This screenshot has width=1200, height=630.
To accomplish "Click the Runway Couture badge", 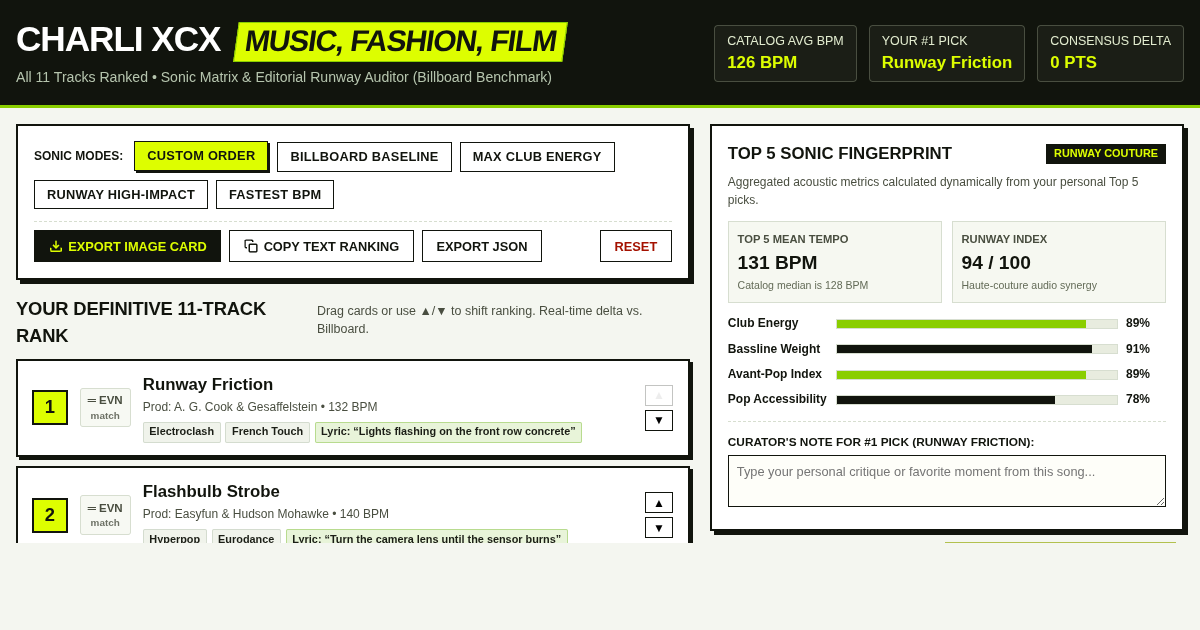I will 1106,154.
